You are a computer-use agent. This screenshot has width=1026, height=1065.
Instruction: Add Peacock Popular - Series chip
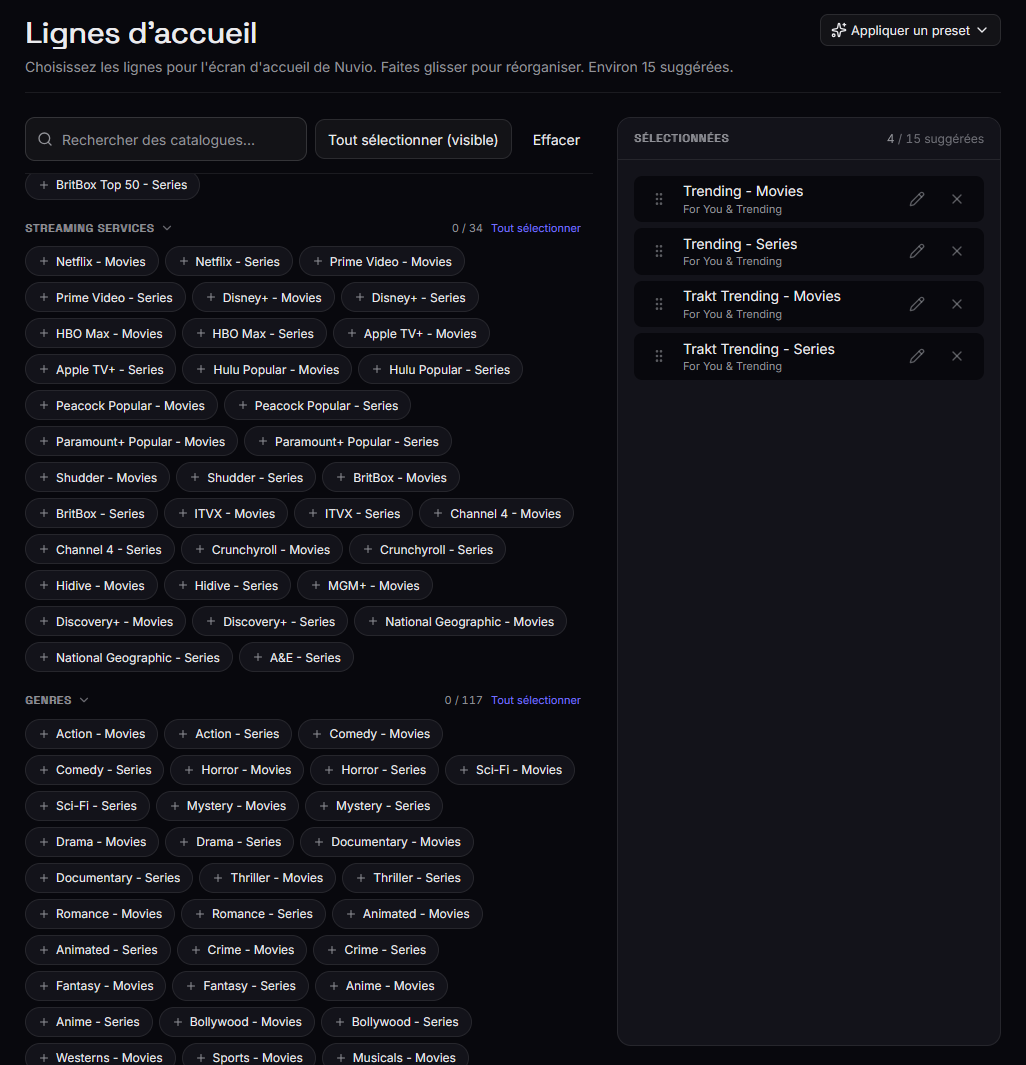point(317,405)
